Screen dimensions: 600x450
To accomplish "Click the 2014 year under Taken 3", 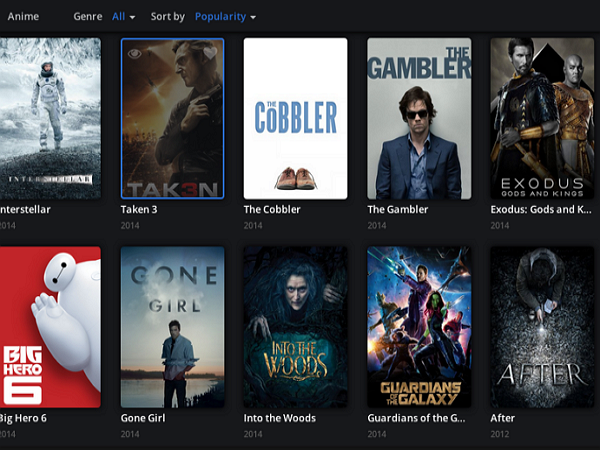I will pos(130,225).
